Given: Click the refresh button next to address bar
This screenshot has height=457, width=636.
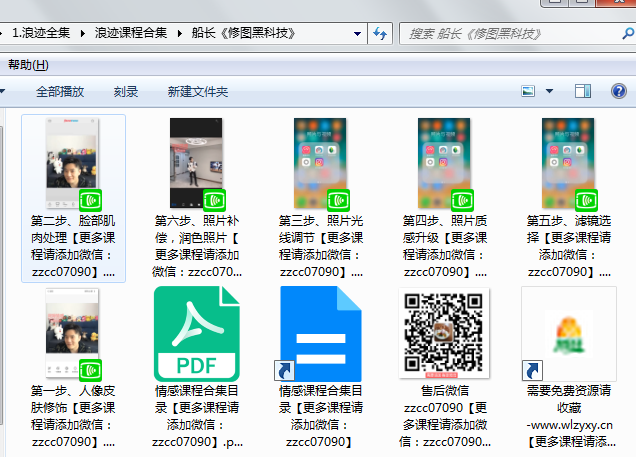Looking at the screenshot, I should tap(380, 33).
